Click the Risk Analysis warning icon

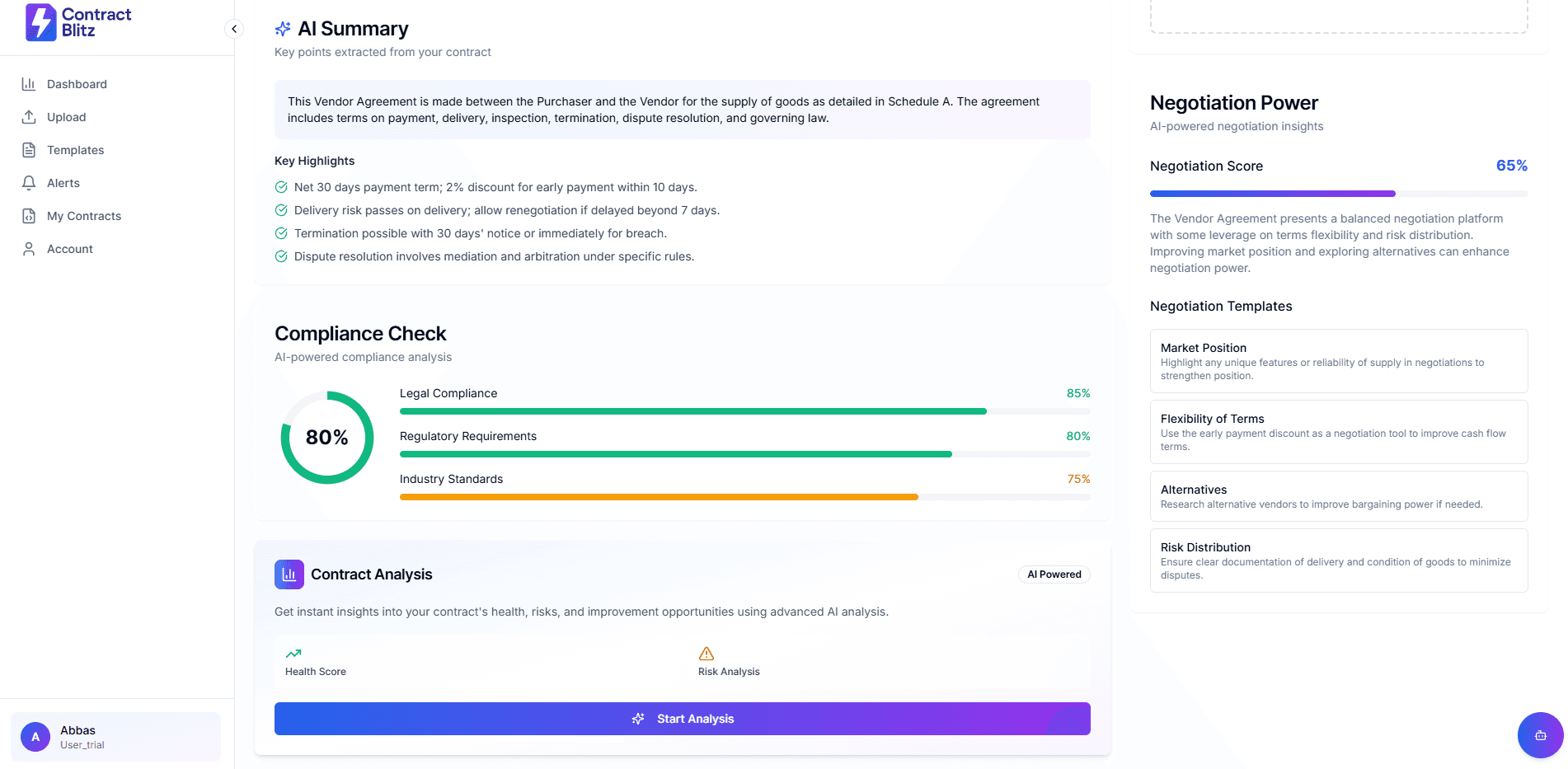point(707,654)
